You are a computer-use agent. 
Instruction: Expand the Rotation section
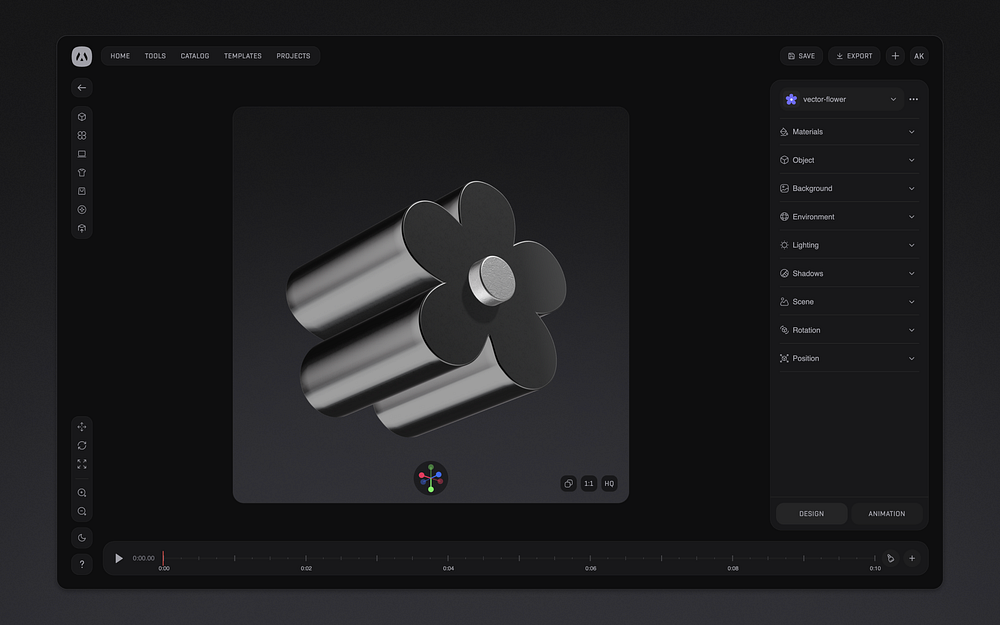[849, 330]
